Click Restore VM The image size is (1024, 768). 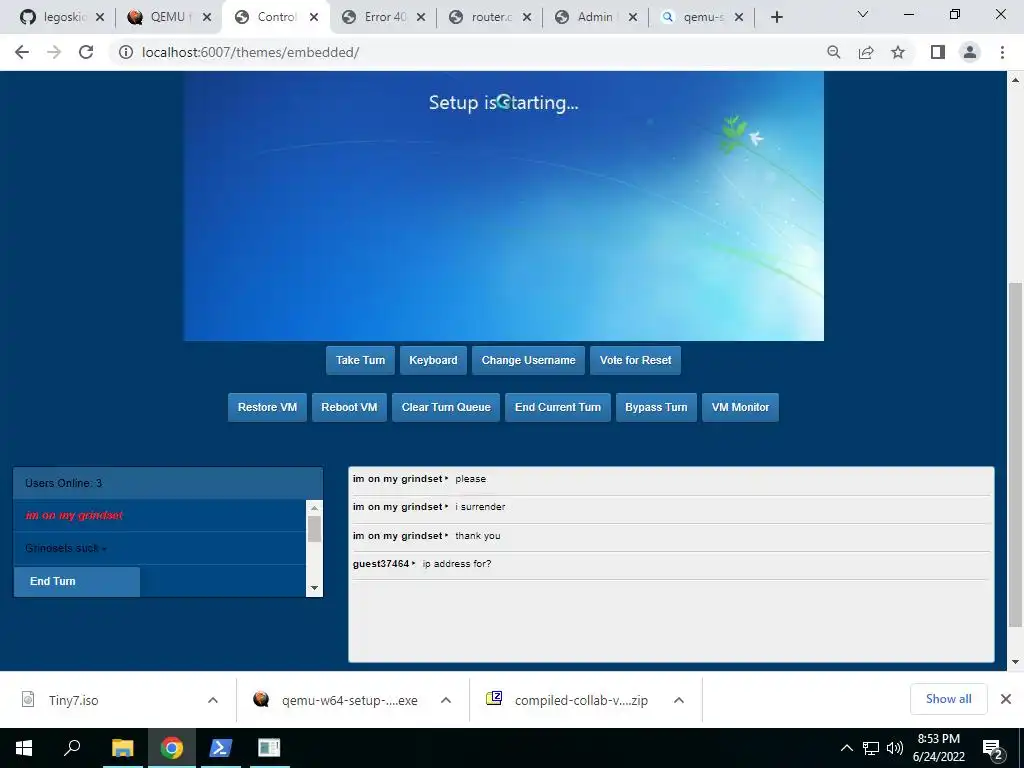click(267, 408)
